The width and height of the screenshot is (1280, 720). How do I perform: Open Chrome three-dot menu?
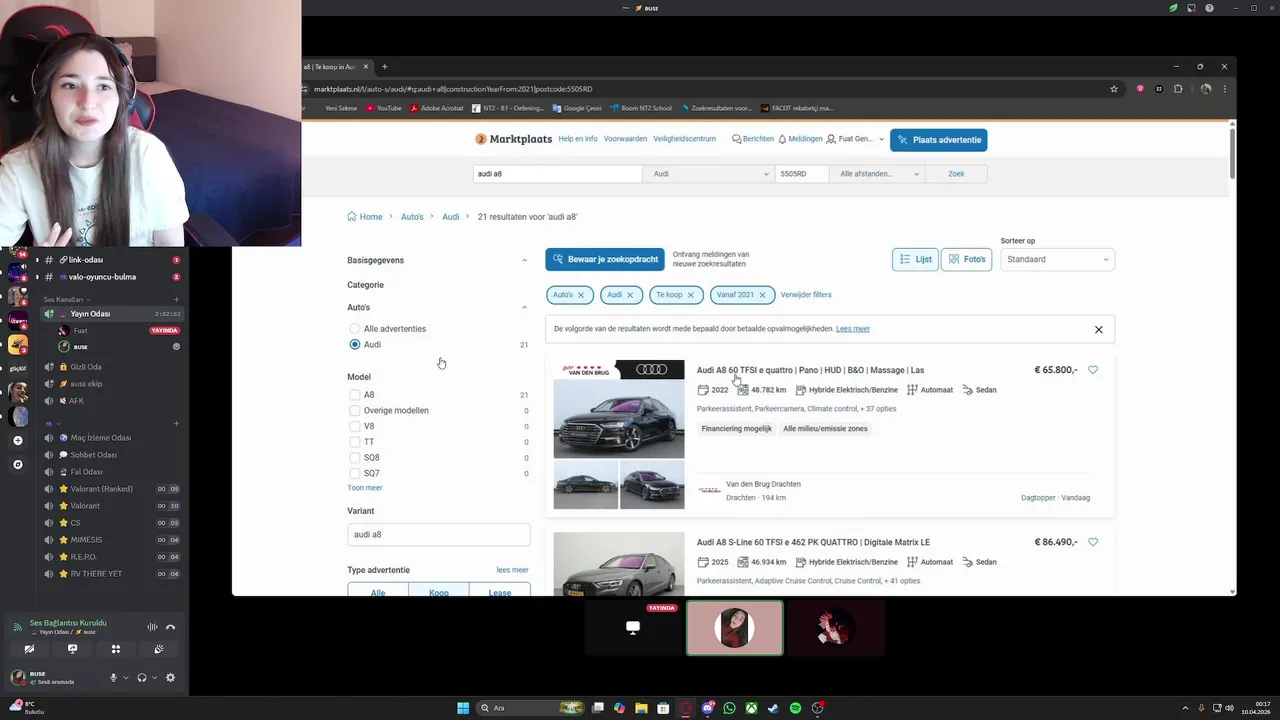click(1224, 89)
